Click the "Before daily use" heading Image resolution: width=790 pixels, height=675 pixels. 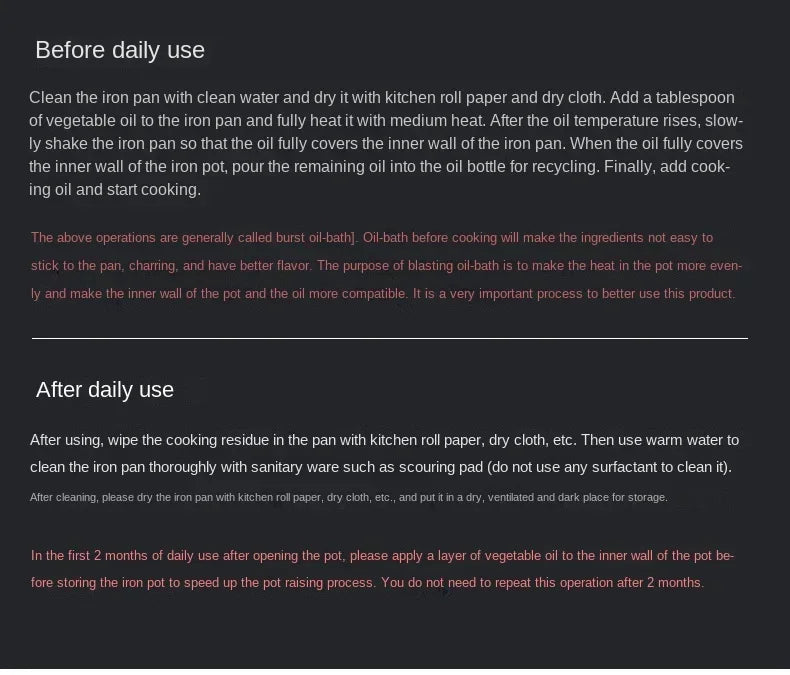pos(120,50)
